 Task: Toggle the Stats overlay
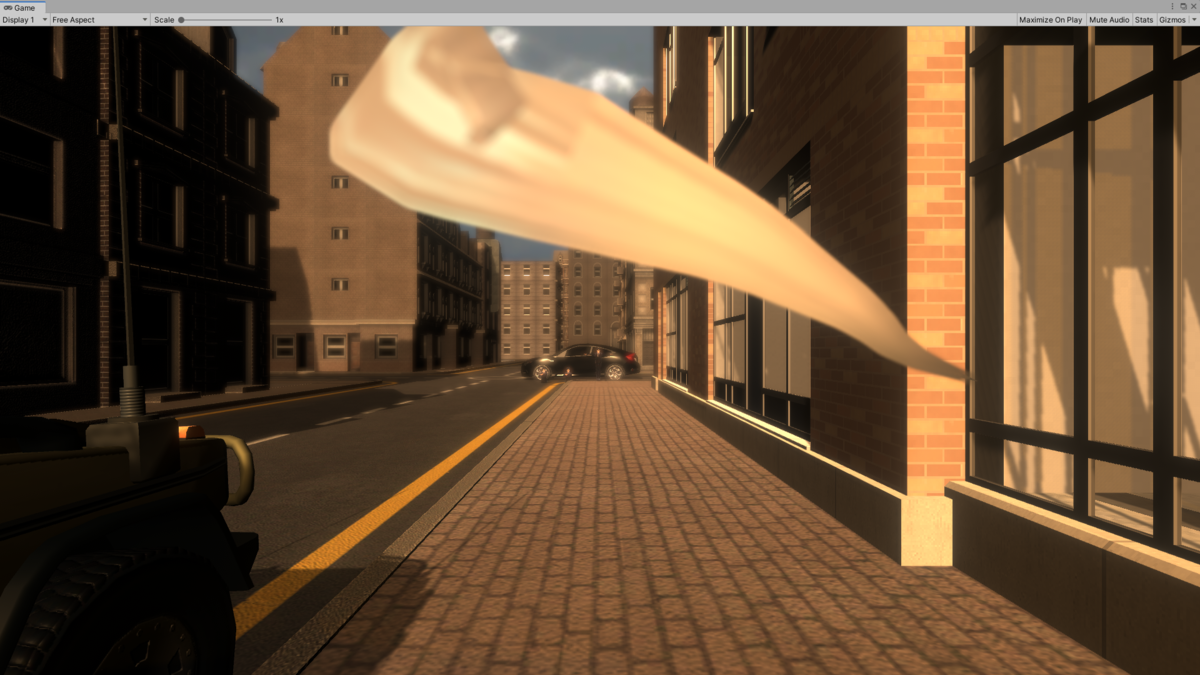1144,20
